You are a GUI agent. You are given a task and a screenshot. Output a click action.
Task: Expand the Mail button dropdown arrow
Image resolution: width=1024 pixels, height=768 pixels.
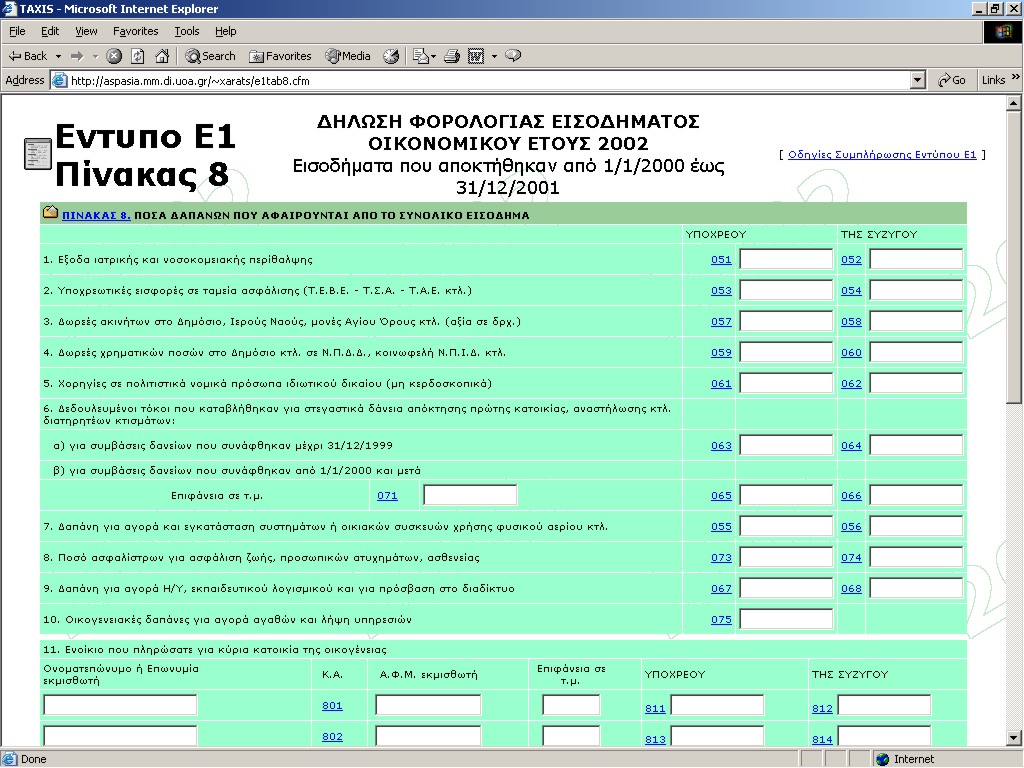pyautogui.click(x=433, y=57)
